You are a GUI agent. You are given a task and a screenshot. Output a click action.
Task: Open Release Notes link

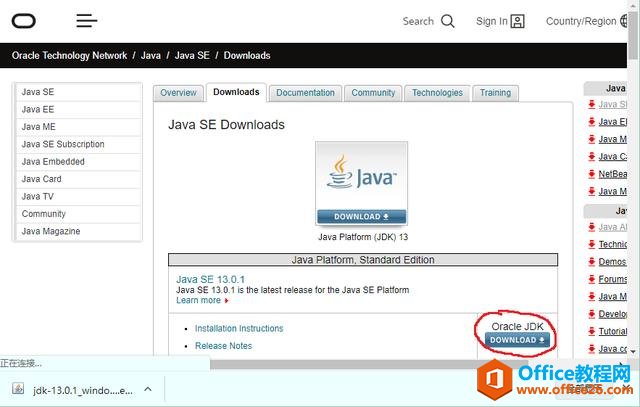pos(223,346)
